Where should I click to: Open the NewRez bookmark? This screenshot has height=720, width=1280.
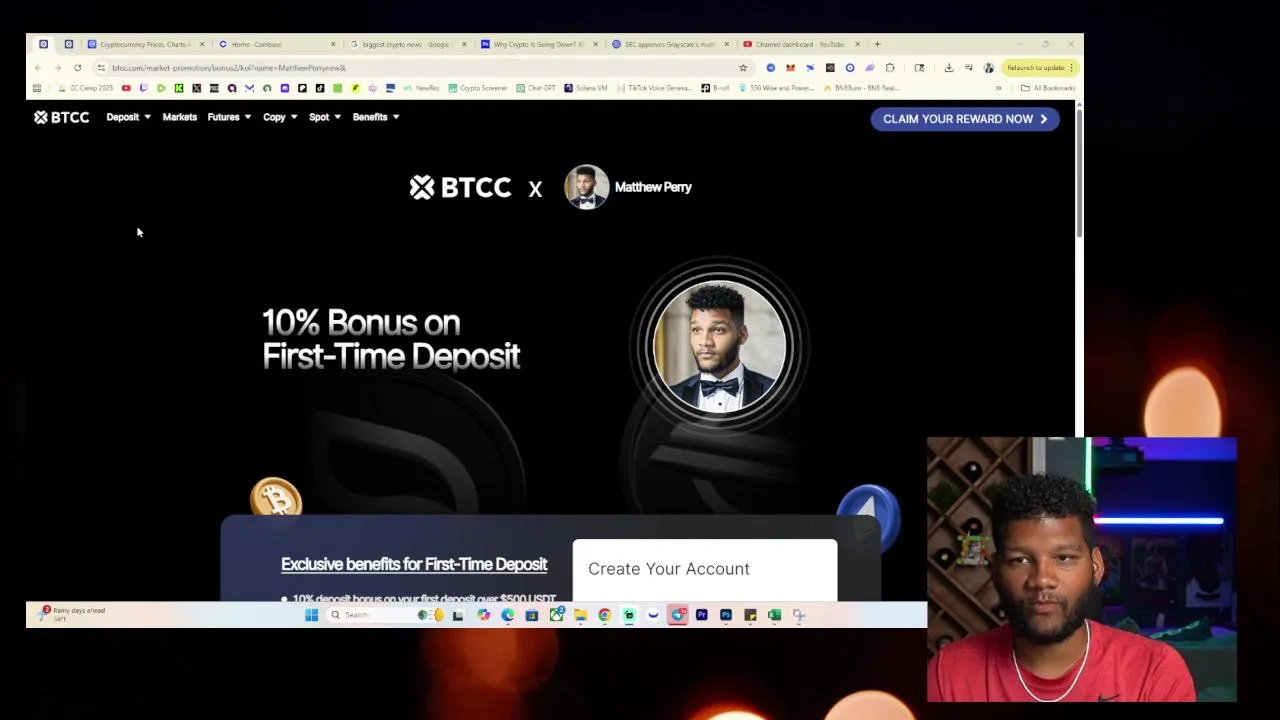tap(422, 88)
